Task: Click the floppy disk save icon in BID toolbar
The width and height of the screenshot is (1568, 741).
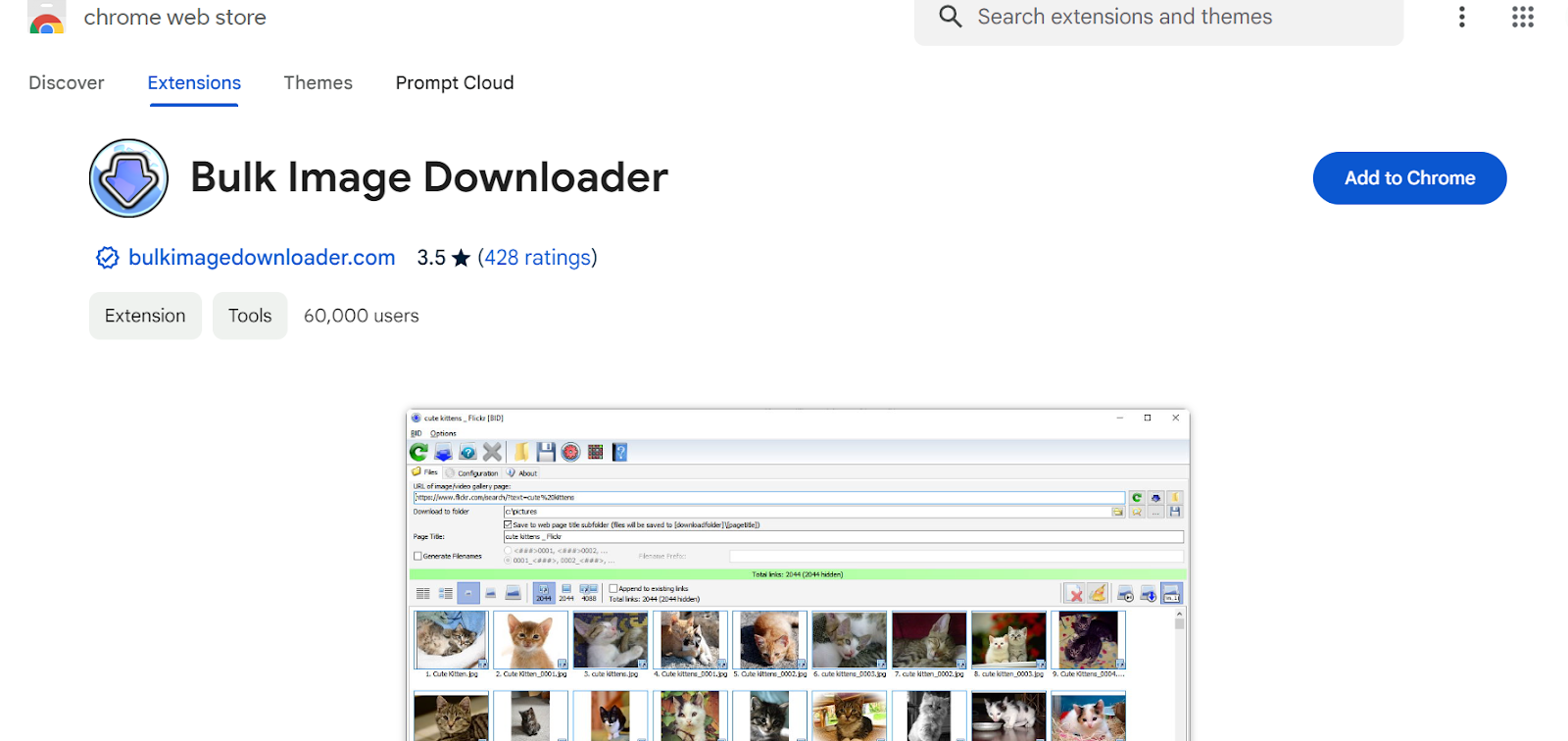Action: [x=546, y=452]
